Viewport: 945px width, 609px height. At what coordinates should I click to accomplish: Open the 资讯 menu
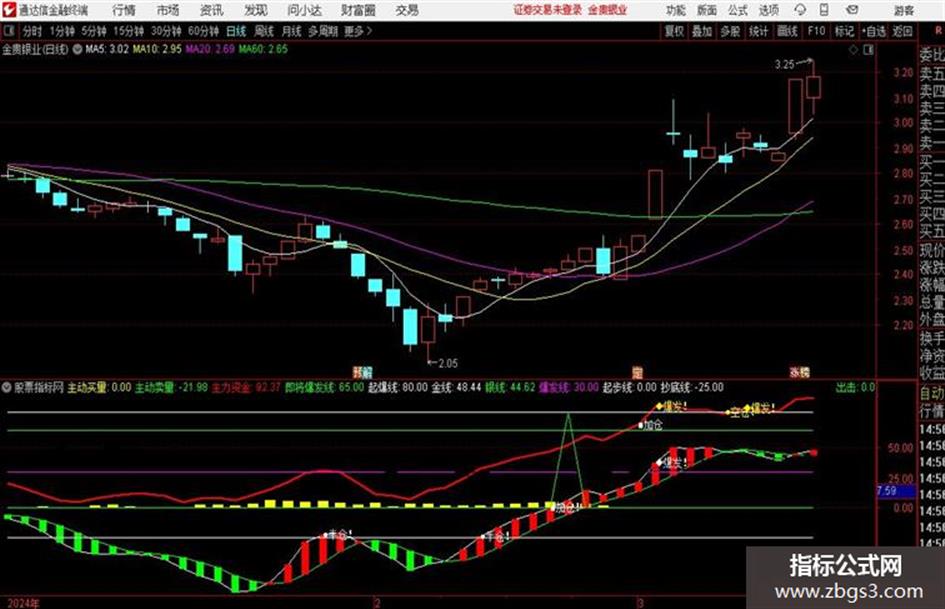[211, 10]
